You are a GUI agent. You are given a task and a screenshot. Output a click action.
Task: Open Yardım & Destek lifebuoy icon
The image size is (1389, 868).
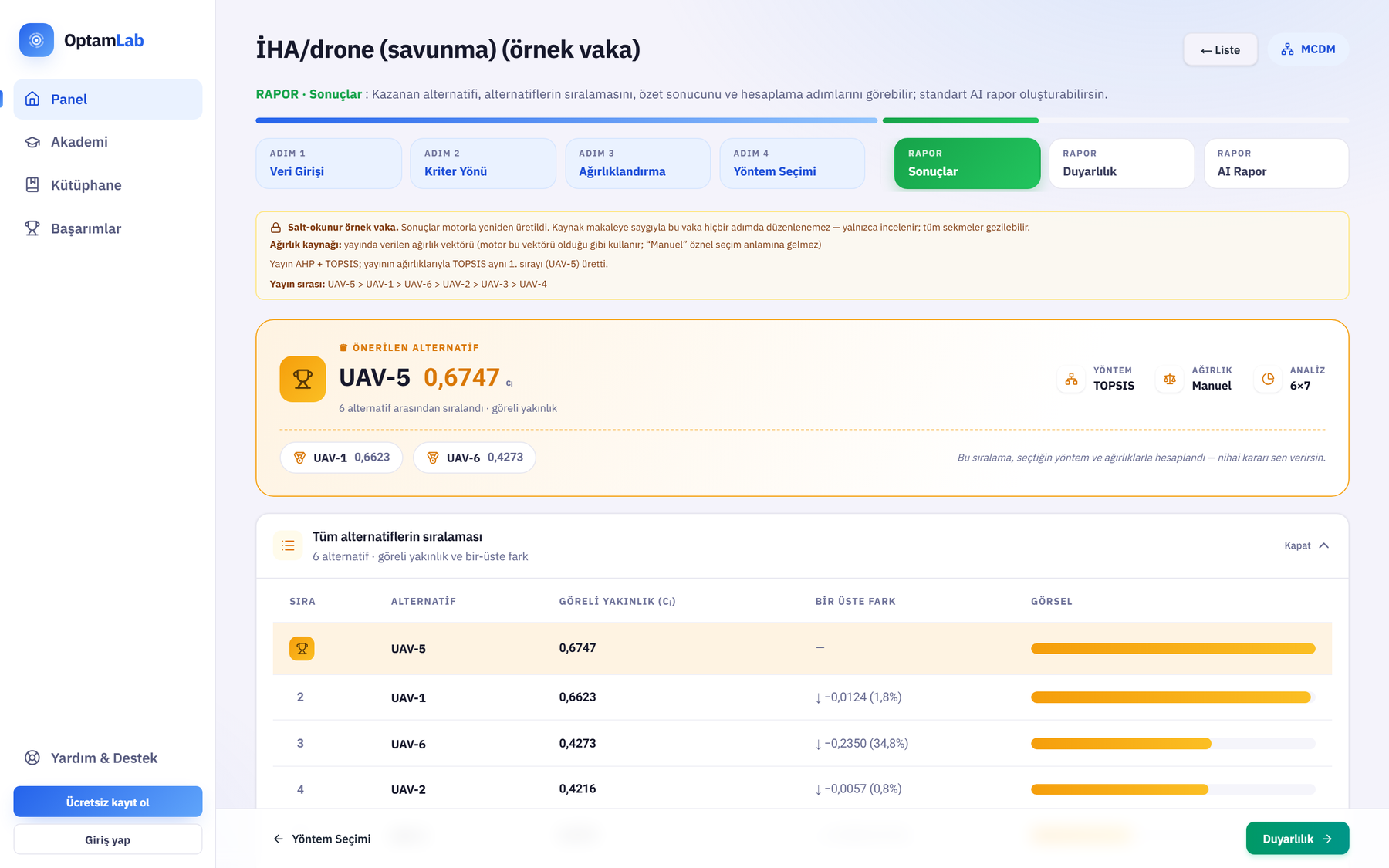pos(32,758)
